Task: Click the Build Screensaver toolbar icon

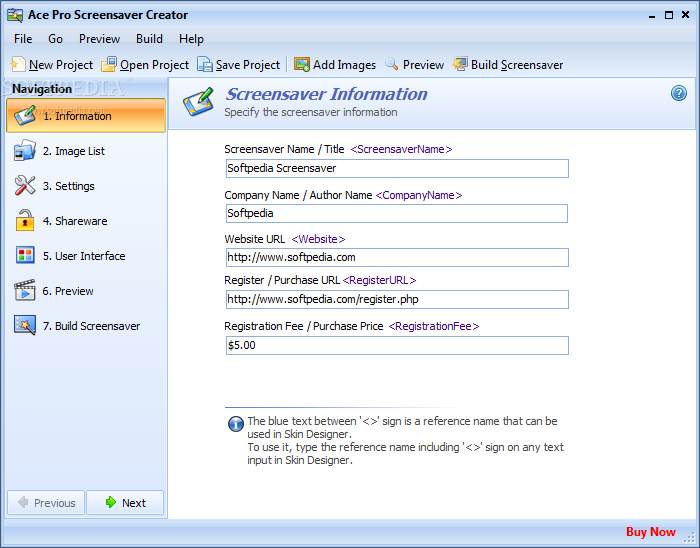Action: coord(460,64)
